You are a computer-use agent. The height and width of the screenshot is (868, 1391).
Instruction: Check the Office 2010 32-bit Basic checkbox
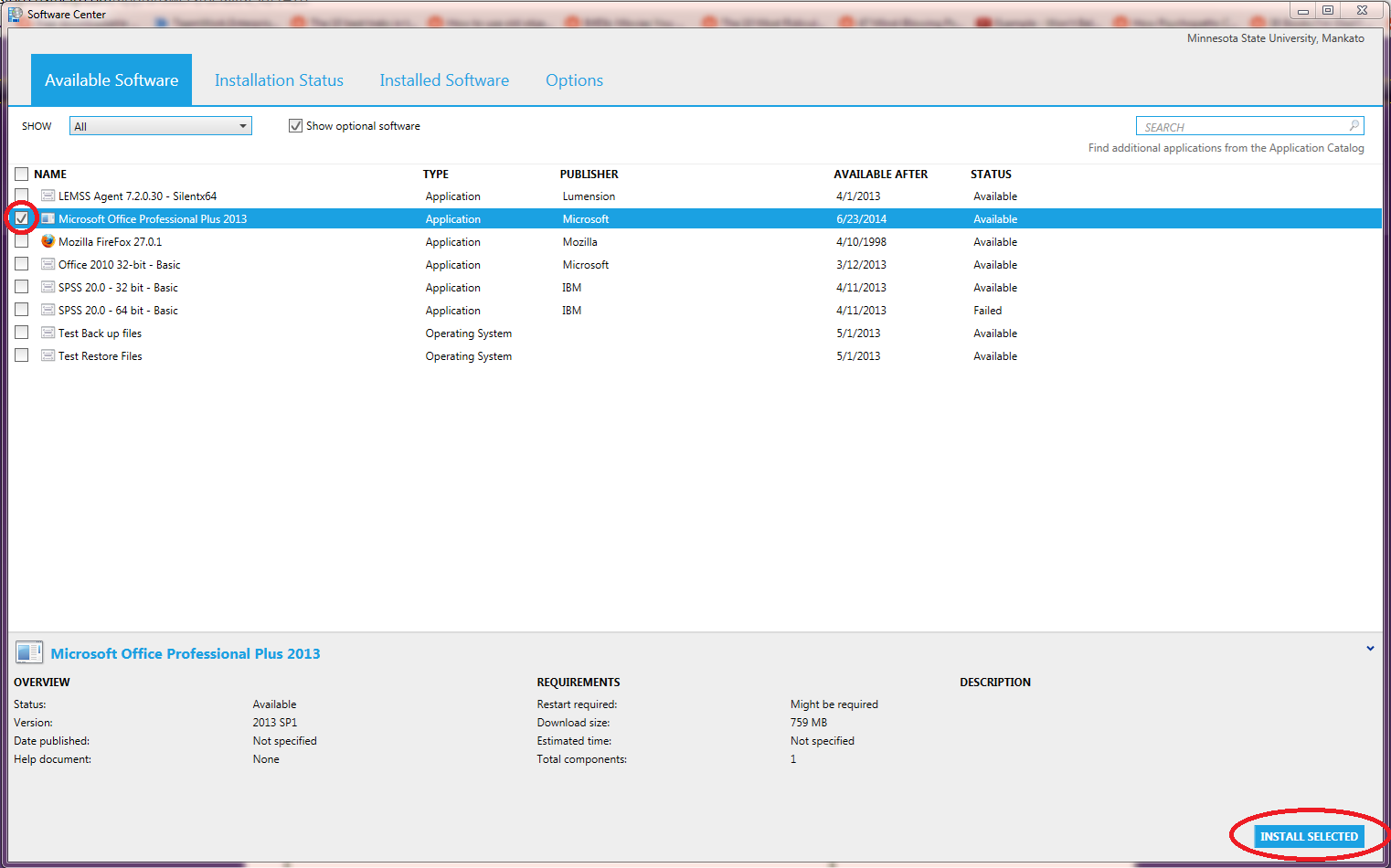pyautogui.click(x=22, y=264)
